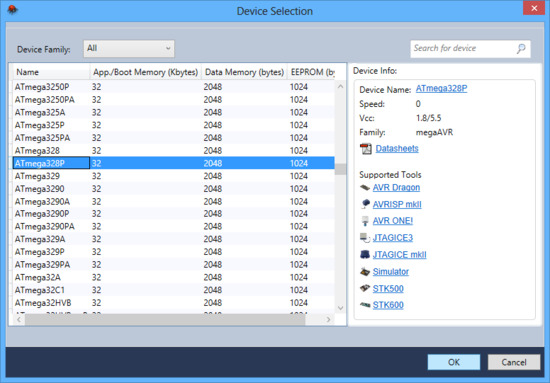Image resolution: width=550 pixels, height=383 pixels.
Task: Click the vertical scrollbar thumb
Action: [x=340, y=169]
